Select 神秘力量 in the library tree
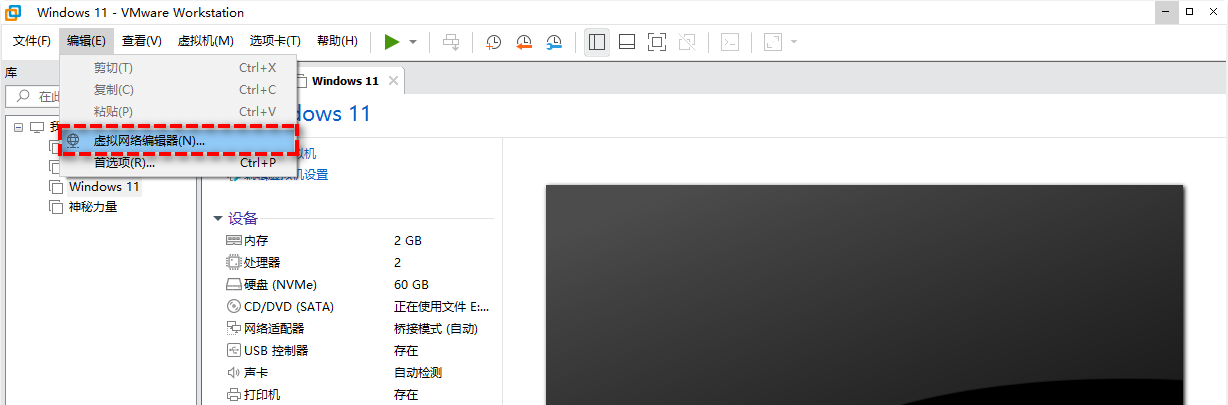Screen dimensions: 1228x405 point(93,207)
